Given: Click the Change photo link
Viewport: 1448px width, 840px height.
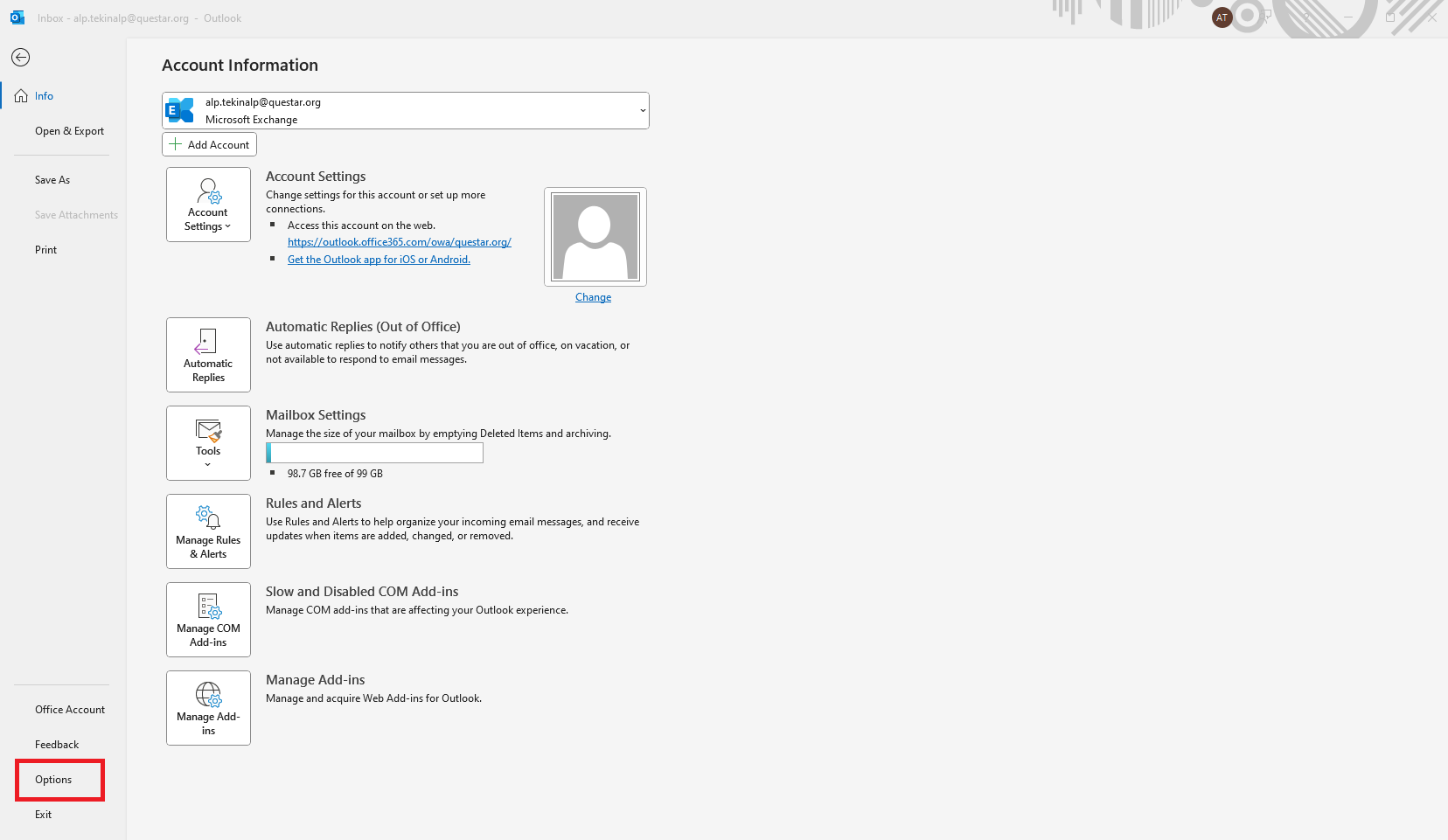Looking at the screenshot, I should tap(593, 297).
